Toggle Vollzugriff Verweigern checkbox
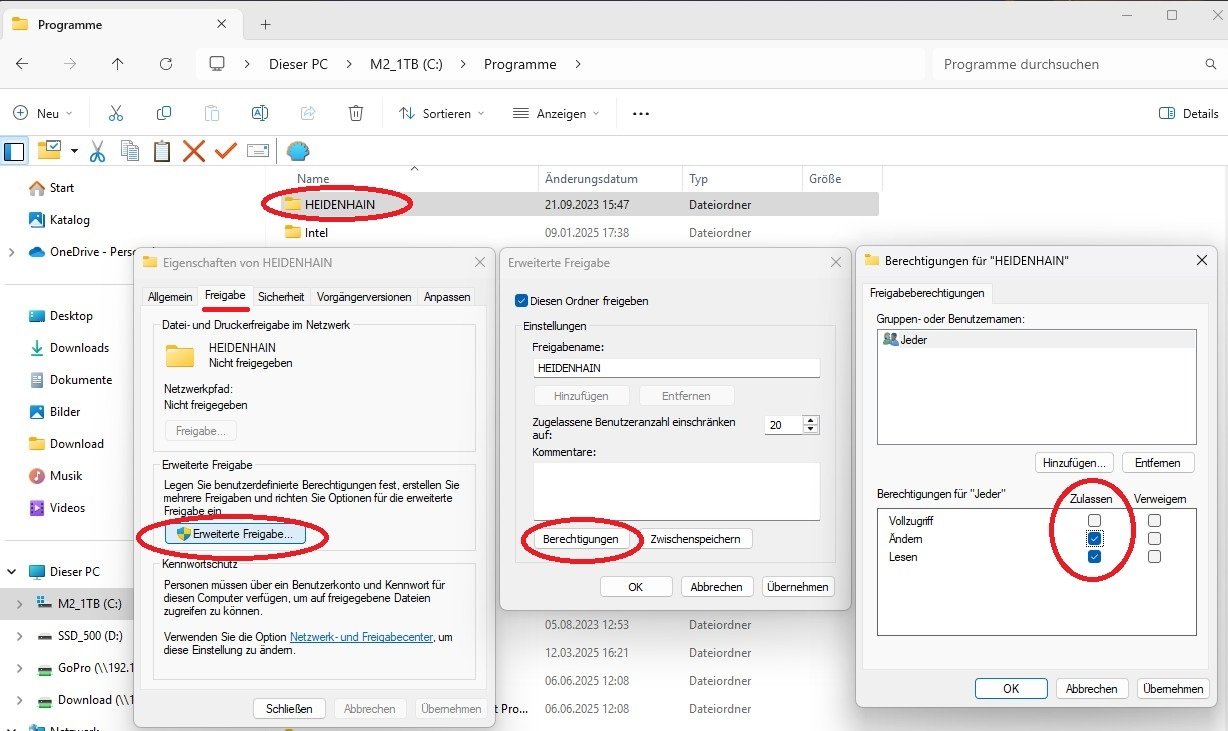1228x731 pixels. pos(1155,521)
